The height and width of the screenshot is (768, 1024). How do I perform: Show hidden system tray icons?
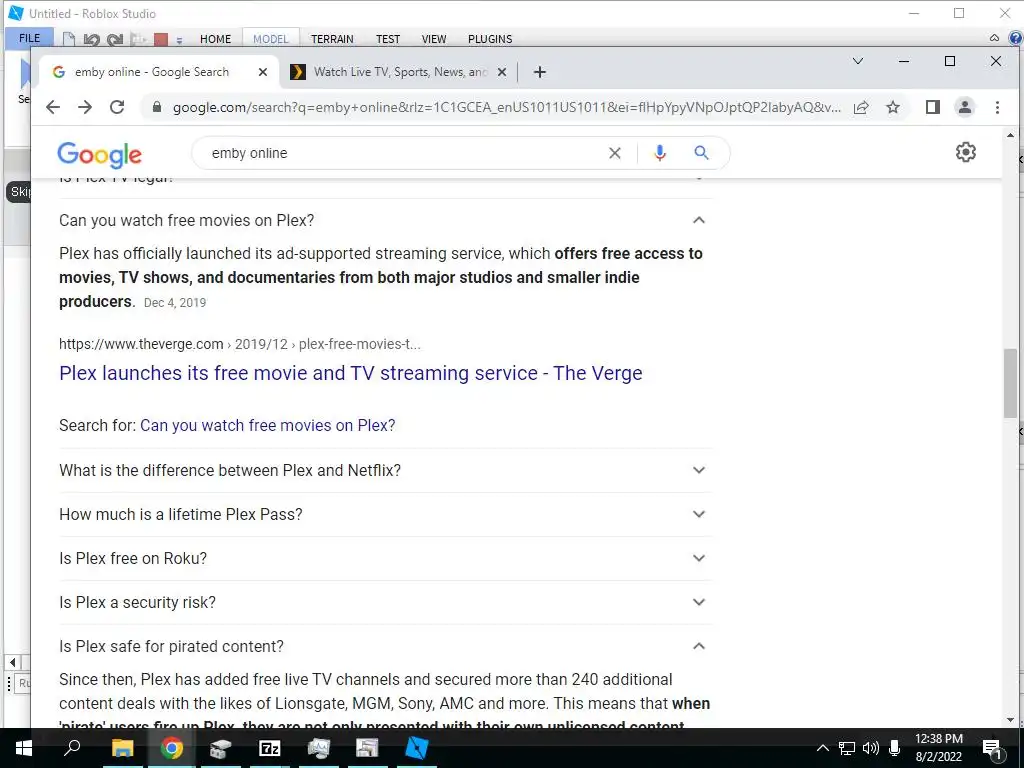tap(823, 748)
